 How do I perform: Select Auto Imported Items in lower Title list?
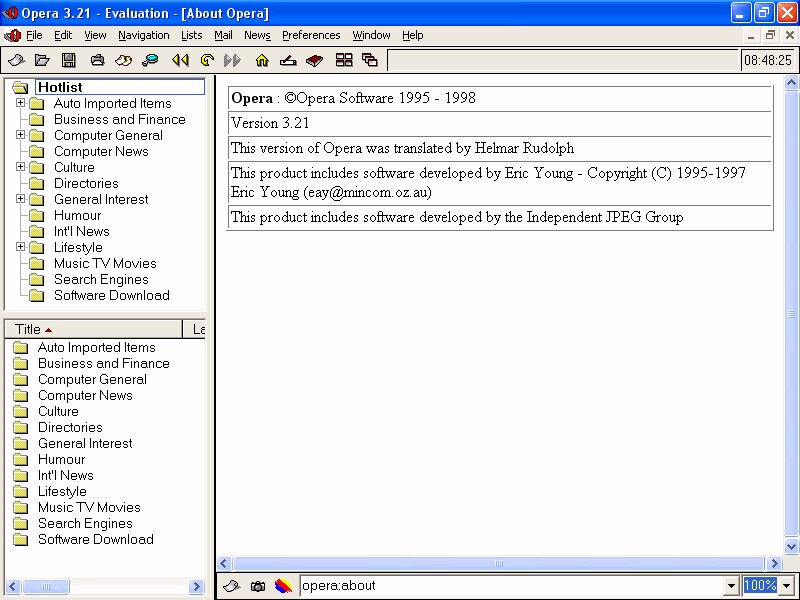click(x=96, y=347)
